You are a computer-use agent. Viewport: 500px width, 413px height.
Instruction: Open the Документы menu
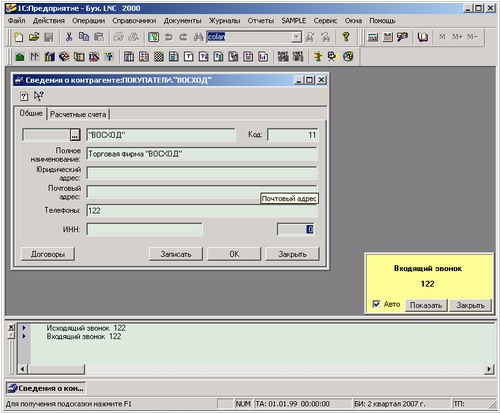click(182, 21)
